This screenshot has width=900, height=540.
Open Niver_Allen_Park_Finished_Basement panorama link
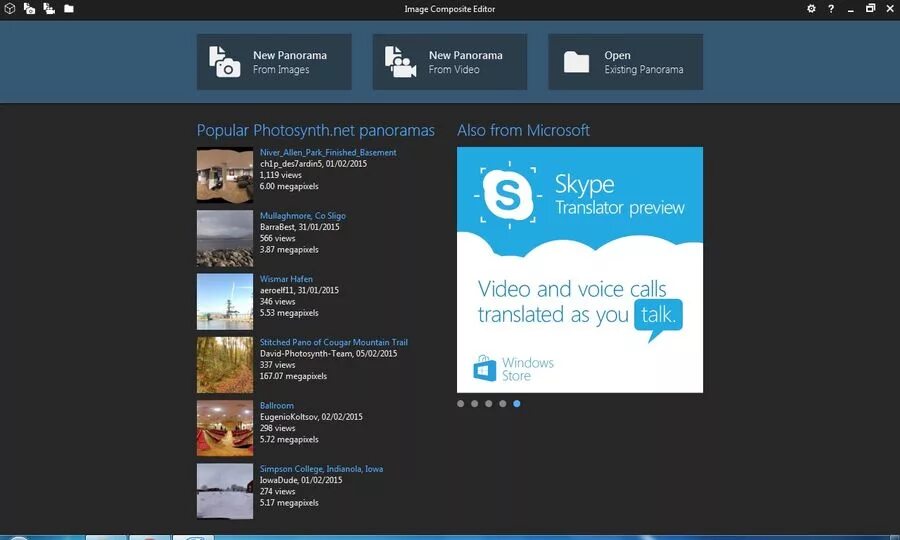tap(328, 153)
